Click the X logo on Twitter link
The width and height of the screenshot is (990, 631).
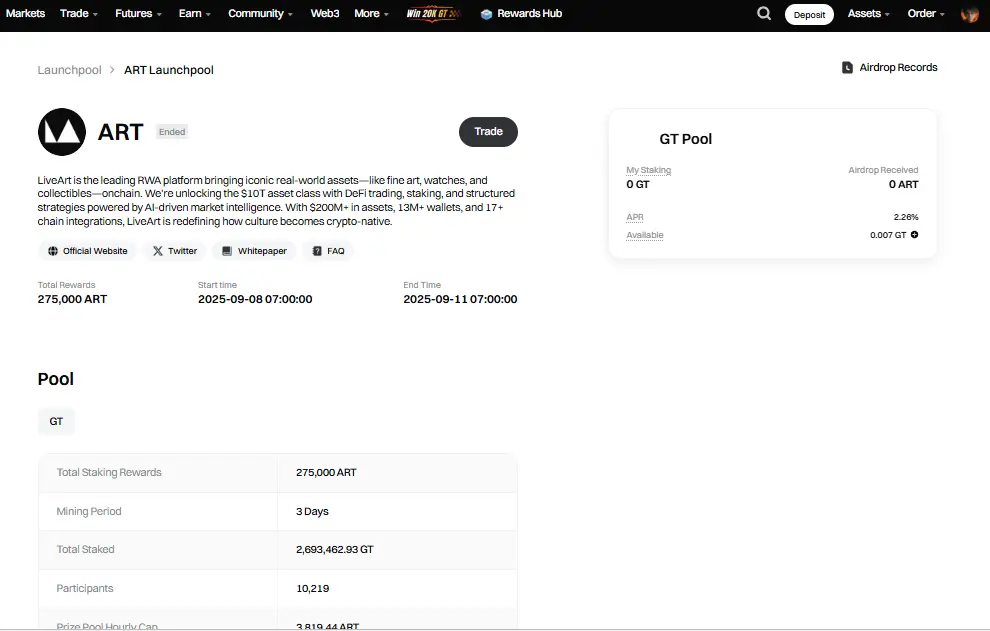(x=158, y=251)
